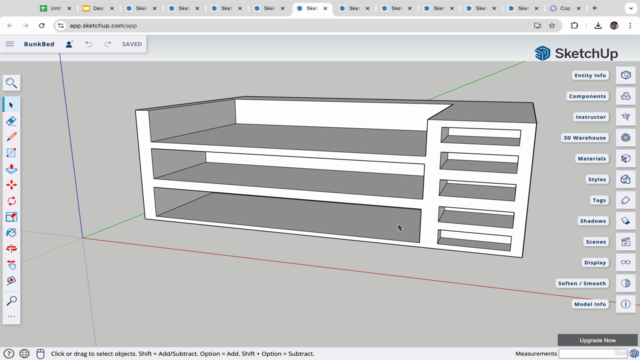The width and height of the screenshot is (640, 360).
Task: Select the Rectangle shape tool
Action: (x=11, y=153)
